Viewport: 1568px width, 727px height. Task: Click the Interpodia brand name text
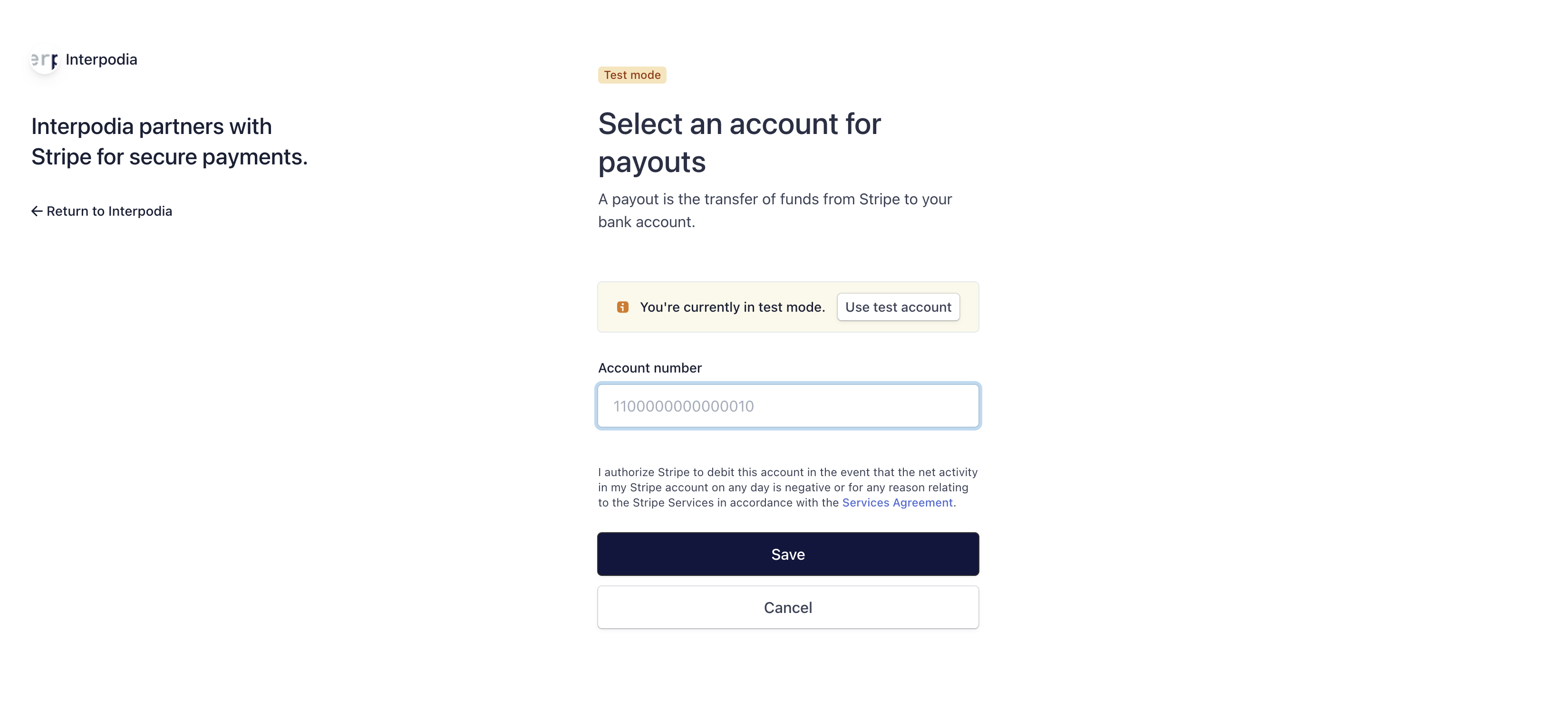coord(101,59)
